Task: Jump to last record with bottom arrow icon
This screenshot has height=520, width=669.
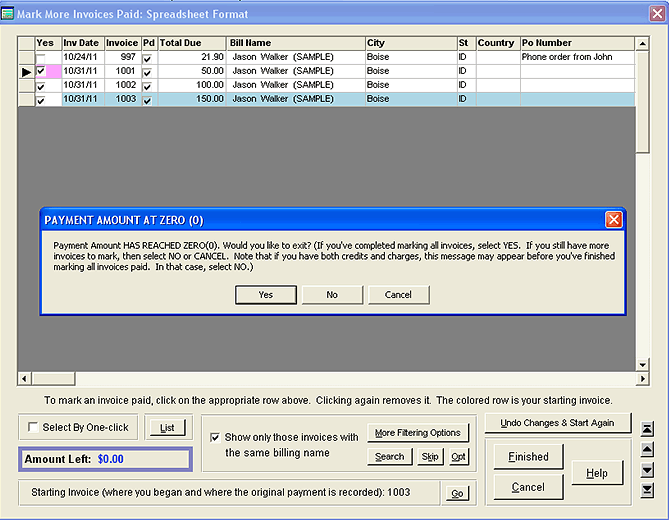Action: (x=648, y=489)
